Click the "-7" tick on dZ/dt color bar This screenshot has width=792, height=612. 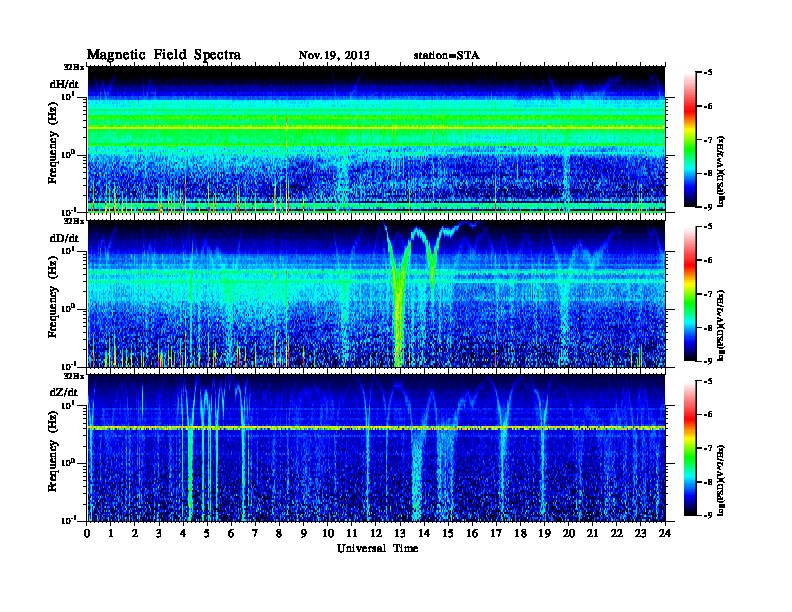point(708,448)
